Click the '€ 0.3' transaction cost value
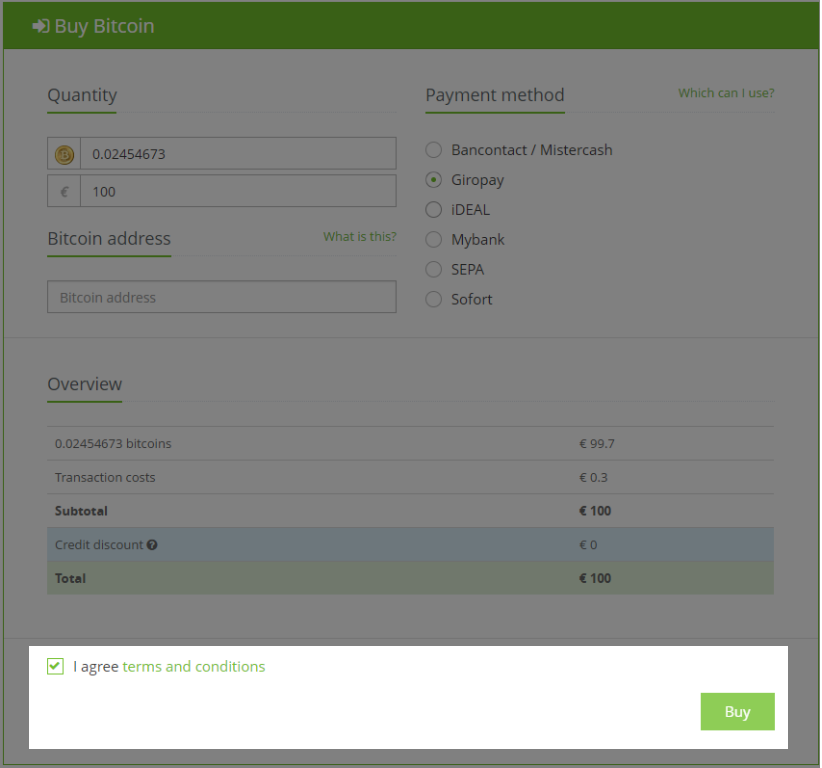Screen dimensions: 822x768 coord(593,477)
